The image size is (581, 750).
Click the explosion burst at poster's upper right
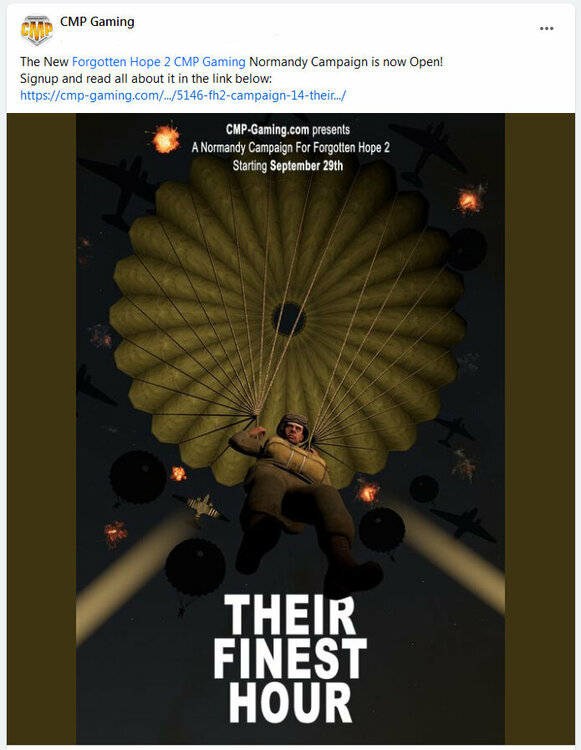[471, 199]
